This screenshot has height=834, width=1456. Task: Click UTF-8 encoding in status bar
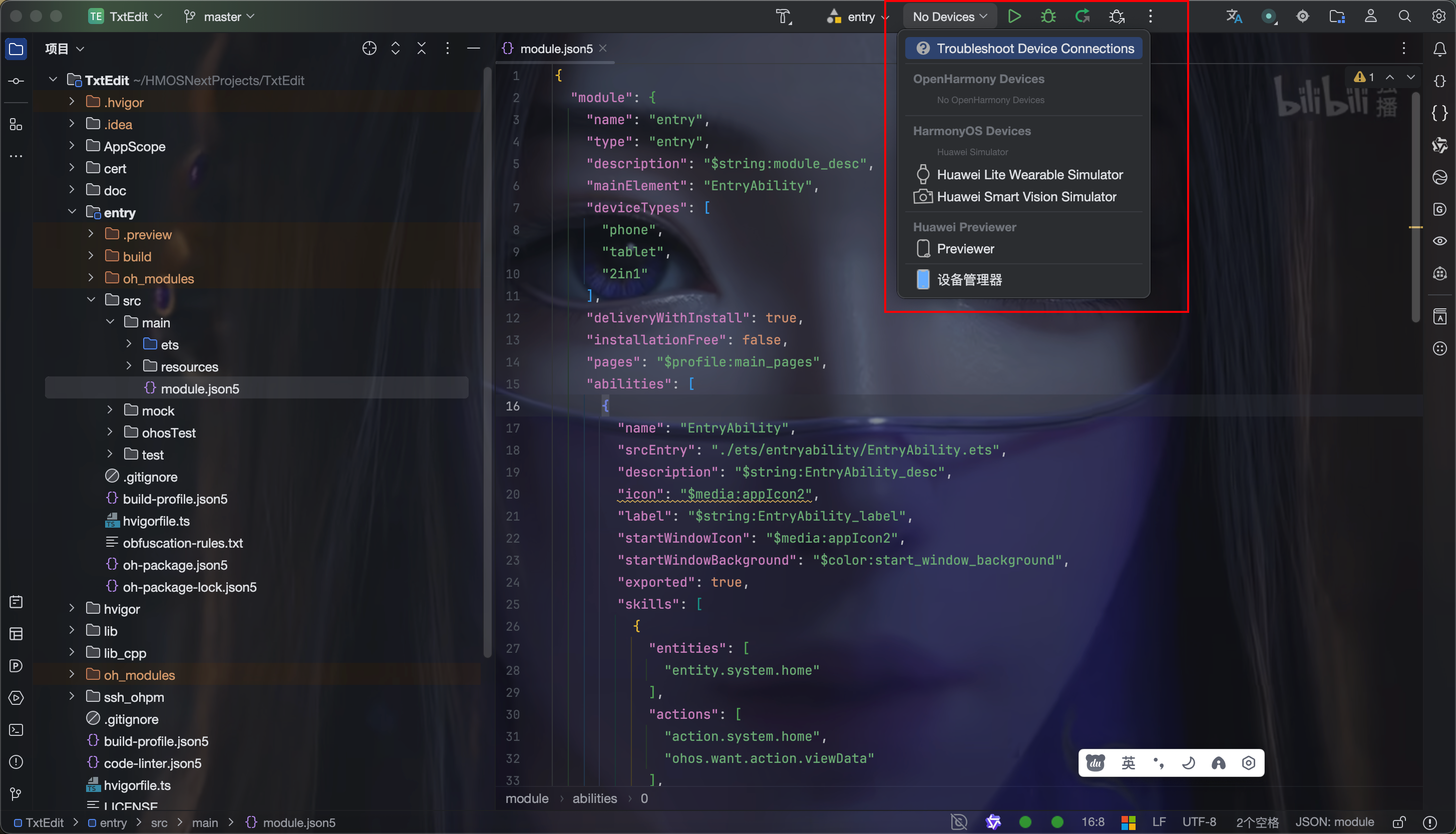1199,822
